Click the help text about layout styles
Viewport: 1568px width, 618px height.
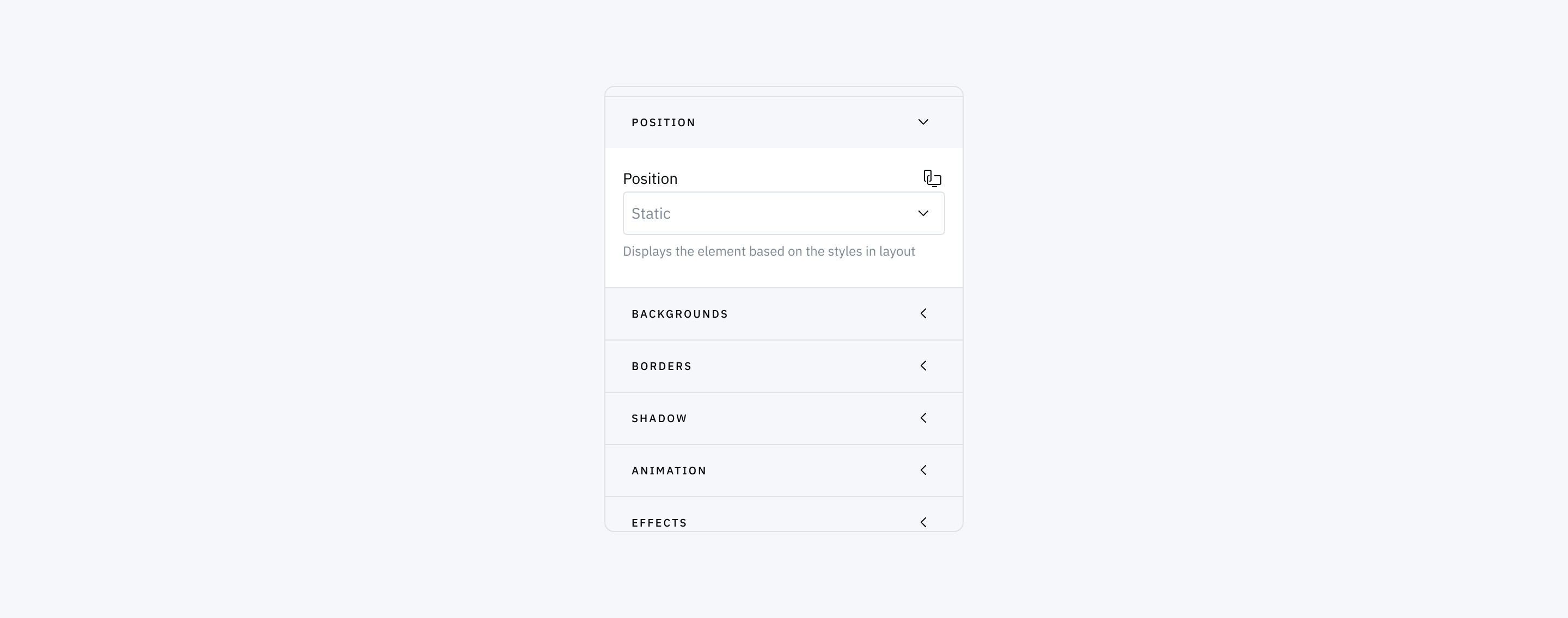pyautogui.click(x=769, y=252)
